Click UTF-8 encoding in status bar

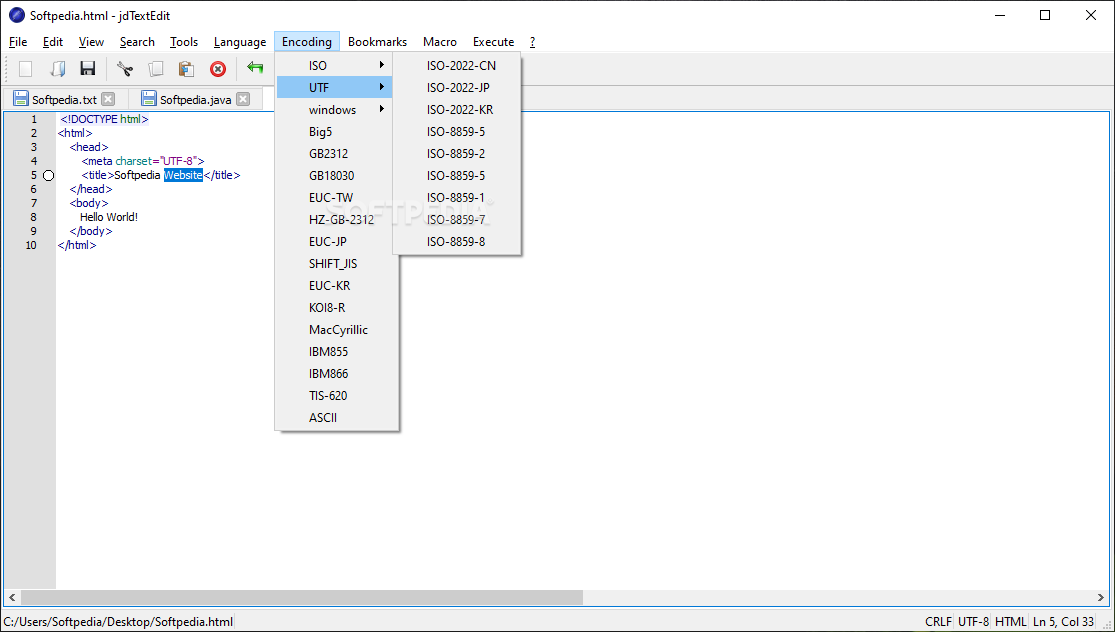973,621
